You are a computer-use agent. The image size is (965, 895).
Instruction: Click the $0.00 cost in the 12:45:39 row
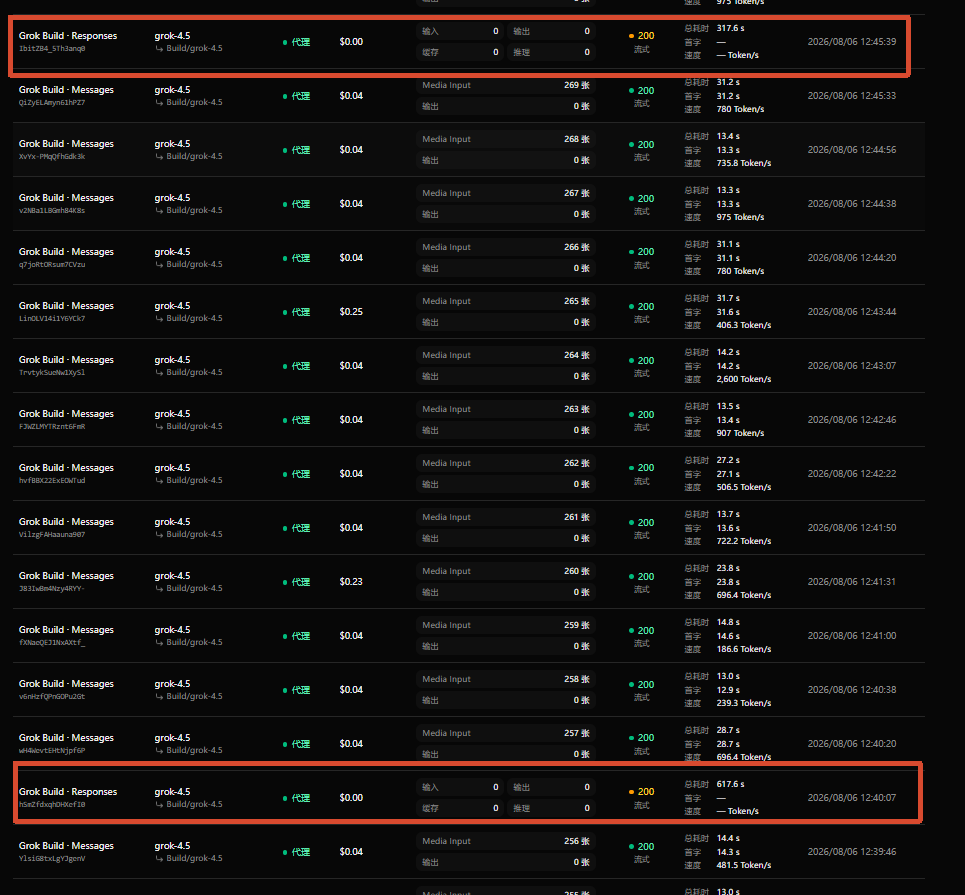351,42
